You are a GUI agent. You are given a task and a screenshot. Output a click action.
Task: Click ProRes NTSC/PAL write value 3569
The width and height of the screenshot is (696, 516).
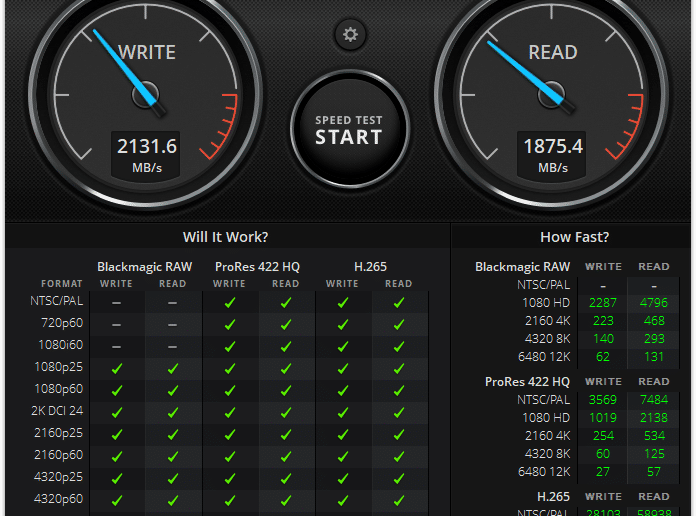[603, 400]
